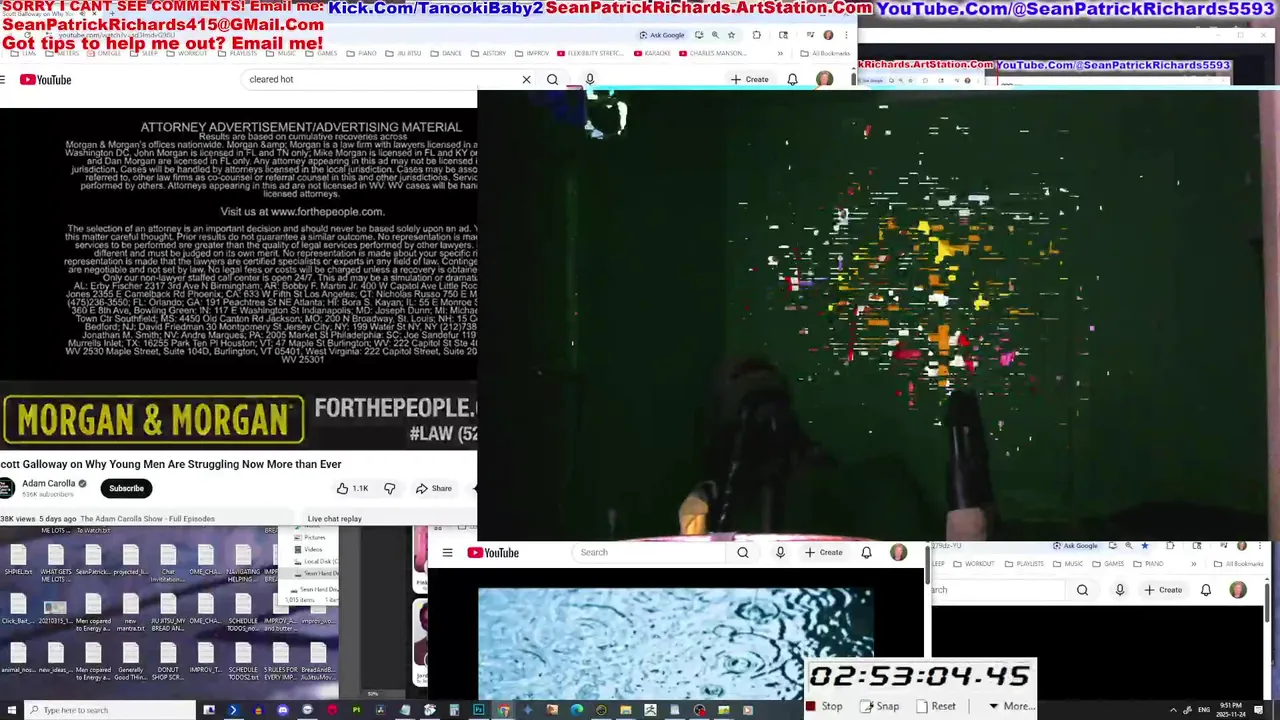1280x720 pixels.
Task: Open Discord from the taskbar
Action: pos(283,710)
